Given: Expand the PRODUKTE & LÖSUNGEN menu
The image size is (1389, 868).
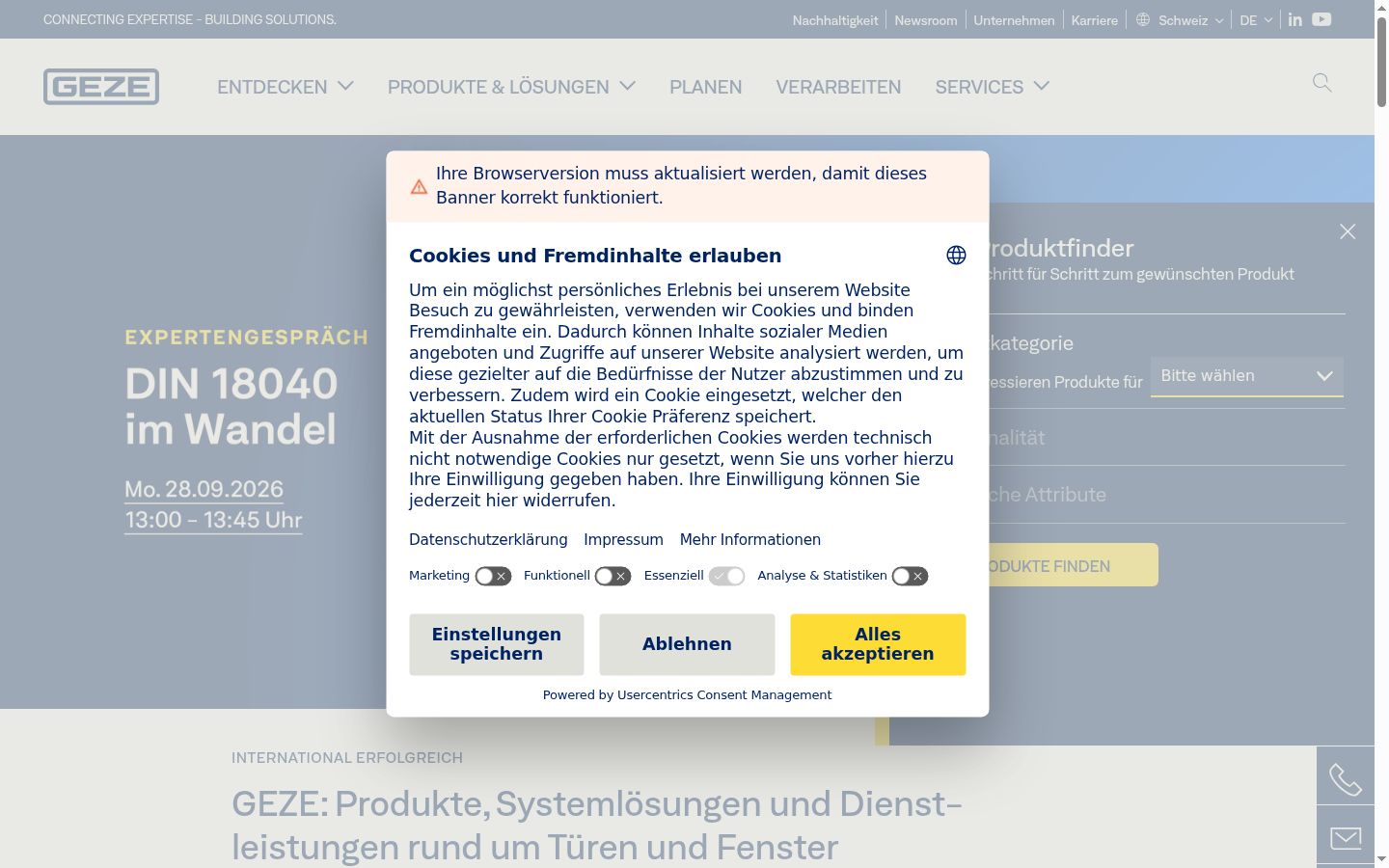Looking at the screenshot, I should (x=511, y=87).
